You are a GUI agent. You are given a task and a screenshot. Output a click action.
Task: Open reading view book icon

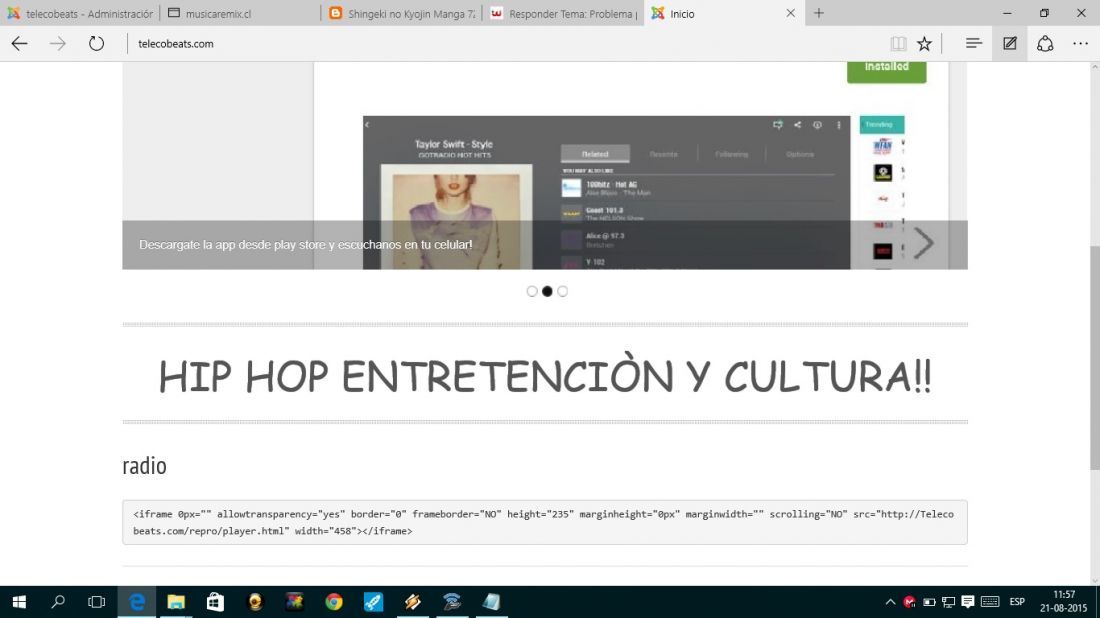coord(898,43)
